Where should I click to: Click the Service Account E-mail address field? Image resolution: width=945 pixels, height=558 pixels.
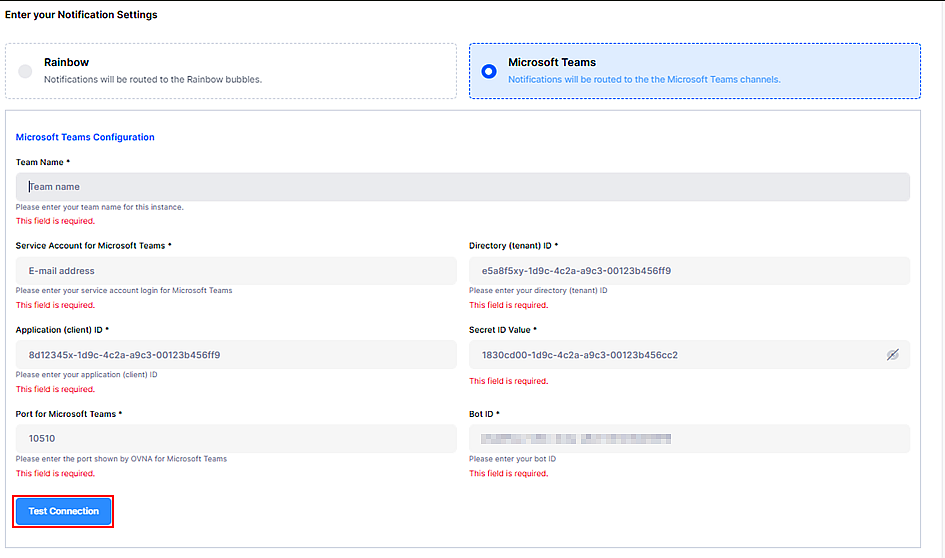(x=236, y=271)
